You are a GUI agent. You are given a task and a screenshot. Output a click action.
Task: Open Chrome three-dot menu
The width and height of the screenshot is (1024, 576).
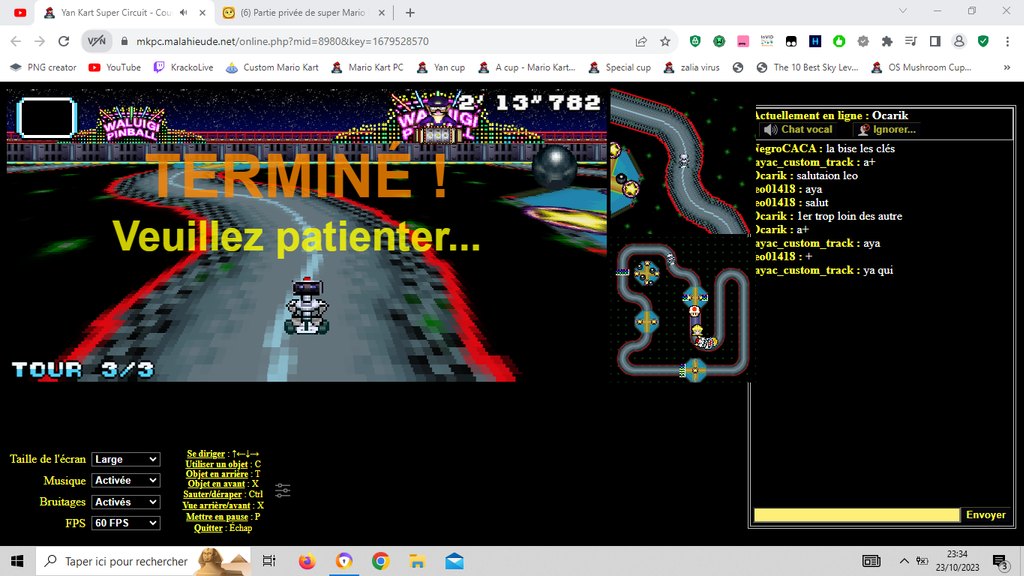pyautogui.click(x=1007, y=41)
